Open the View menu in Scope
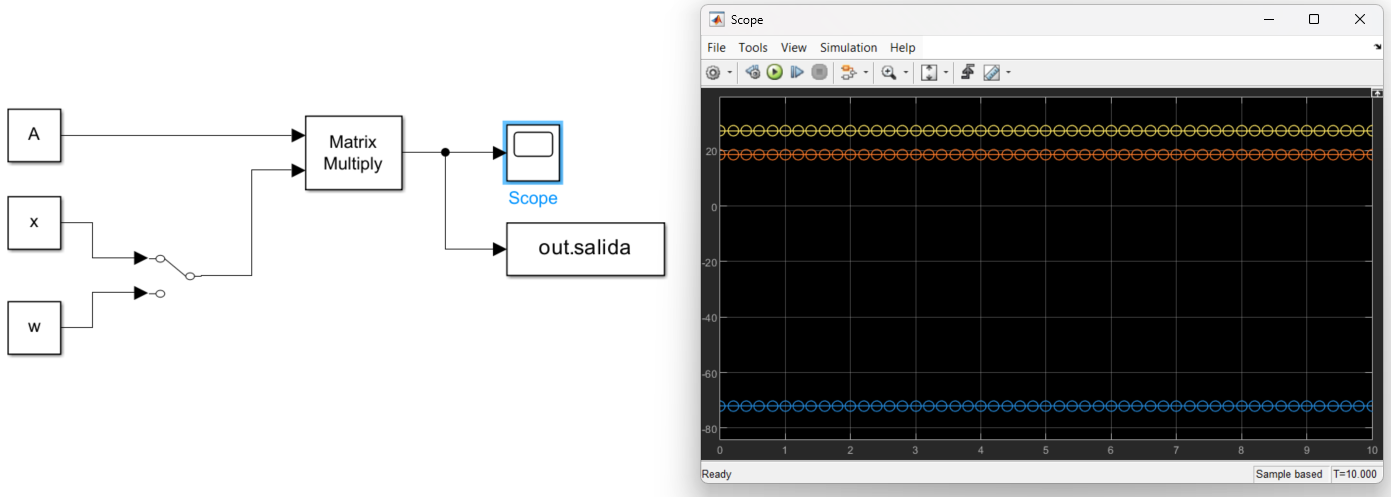This screenshot has height=497, width=1391. point(793,48)
